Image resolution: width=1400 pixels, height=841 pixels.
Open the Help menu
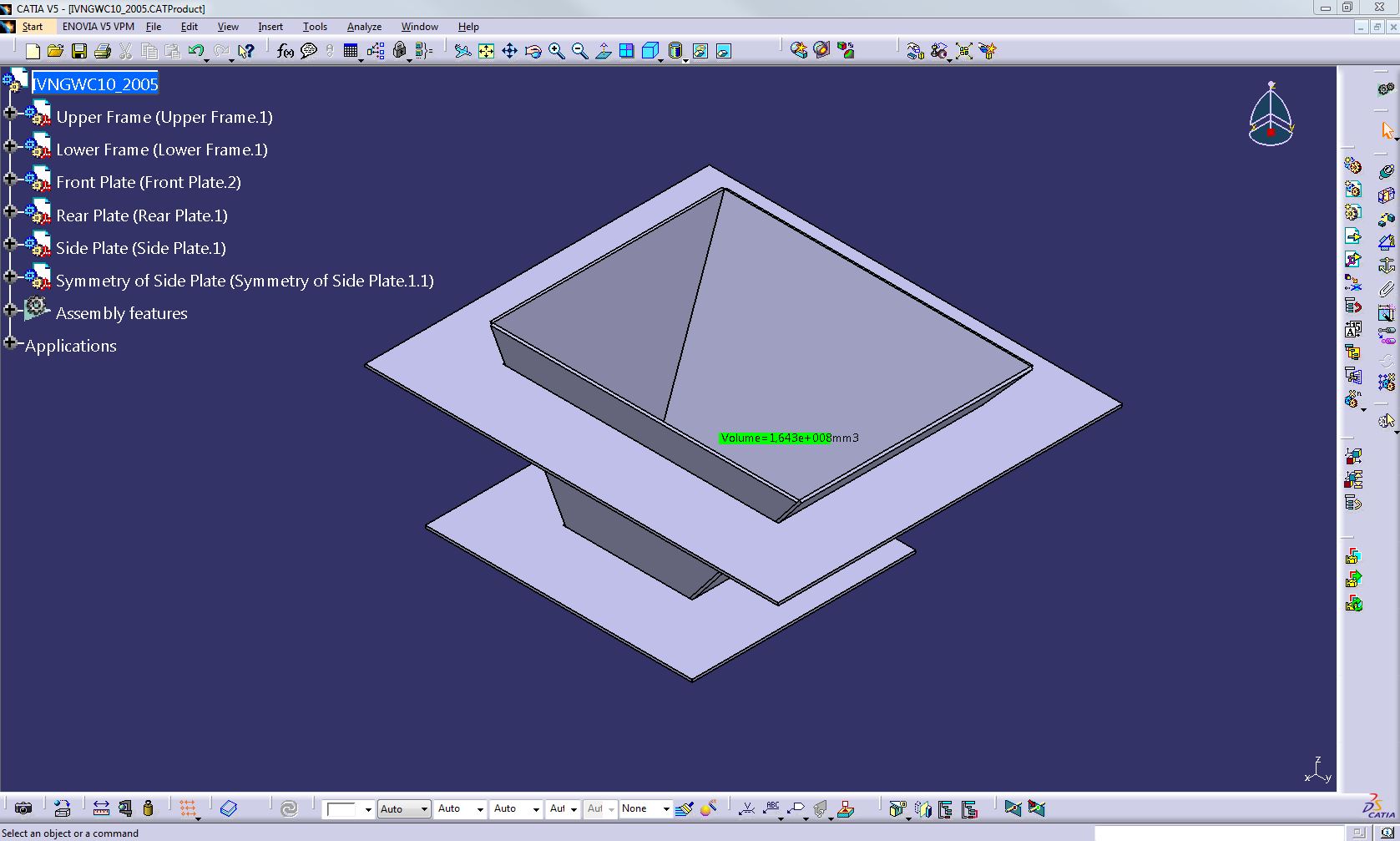coord(468,27)
